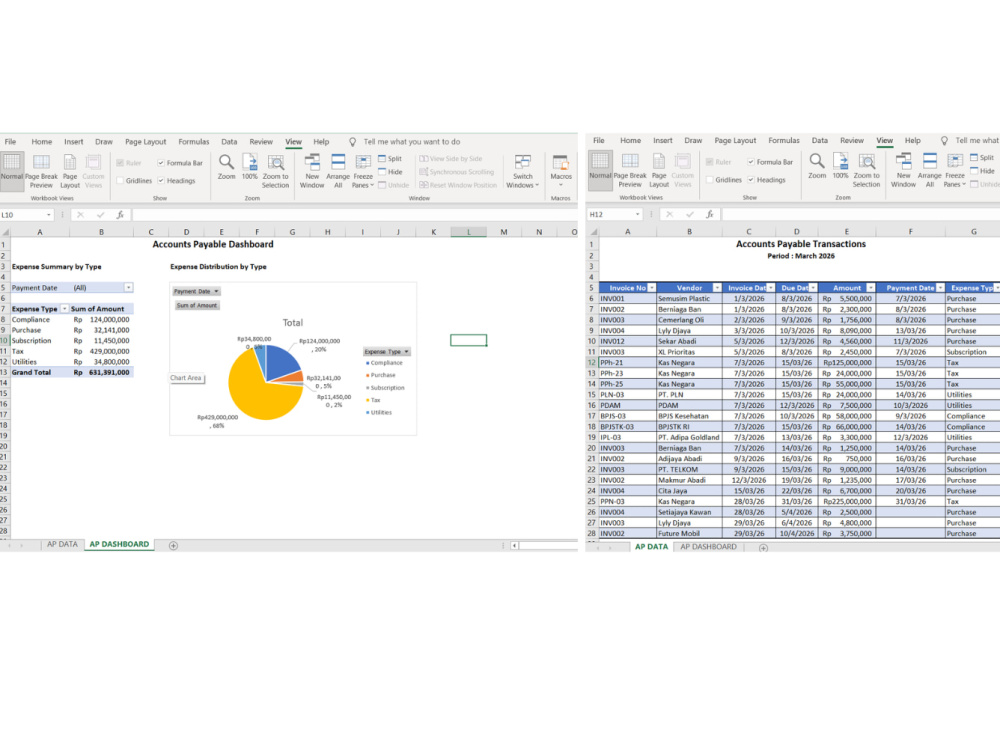Image resolution: width=1000 pixels, height=750 pixels.
Task: Open Payment Date chart field button
Action: click(x=196, y=291)
